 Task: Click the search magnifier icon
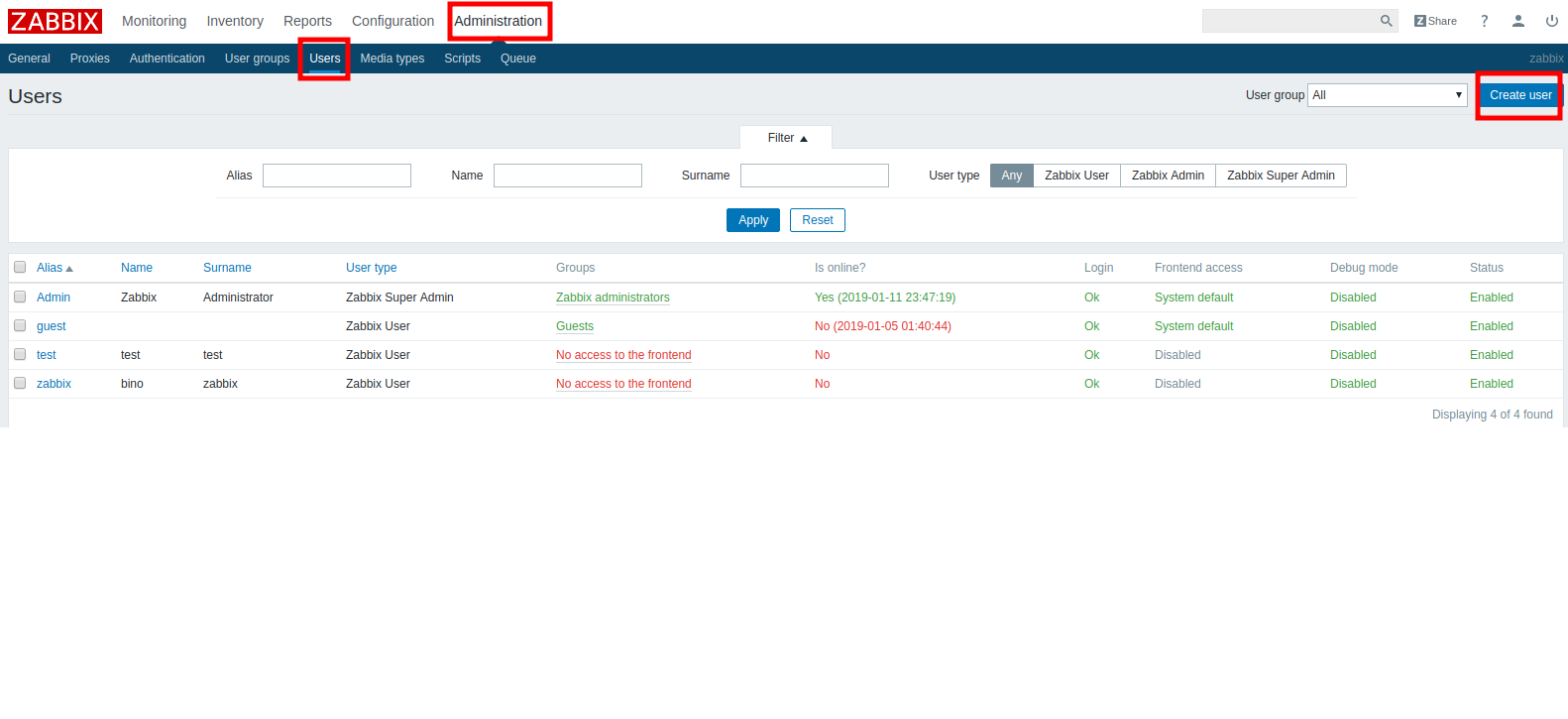1386,21
